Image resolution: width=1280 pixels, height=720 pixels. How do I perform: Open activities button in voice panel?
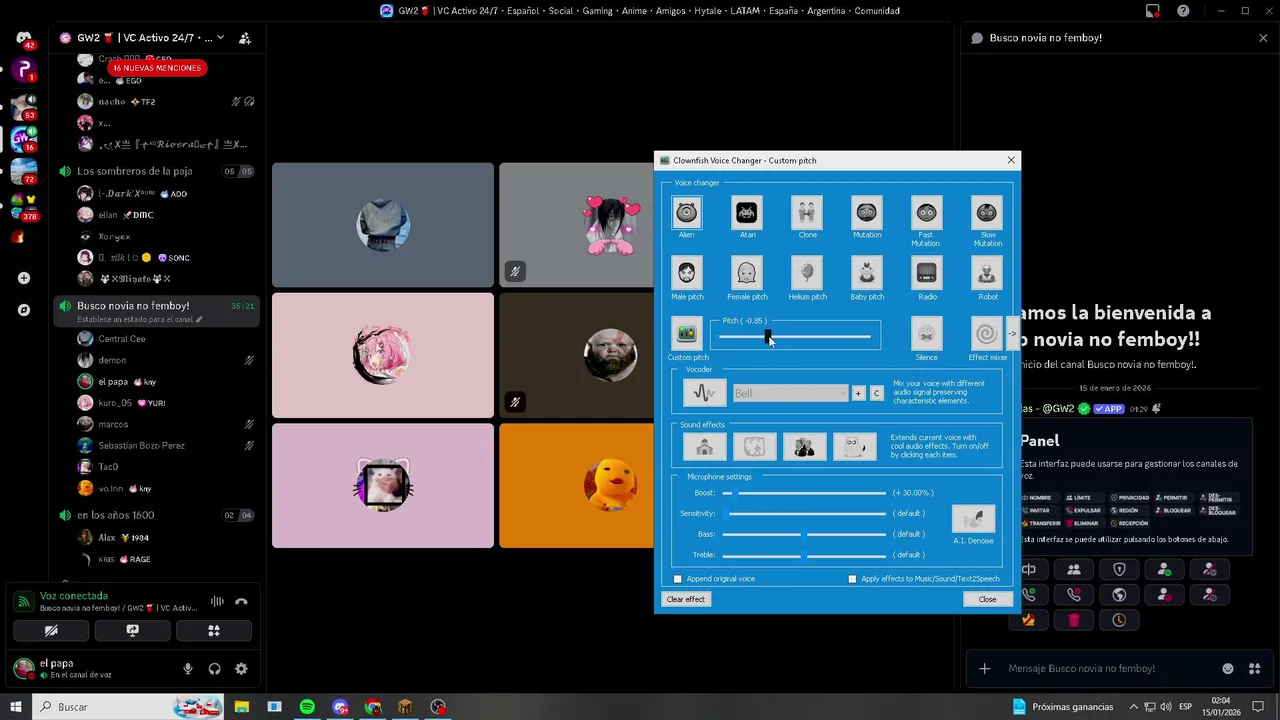coord(213,631)
